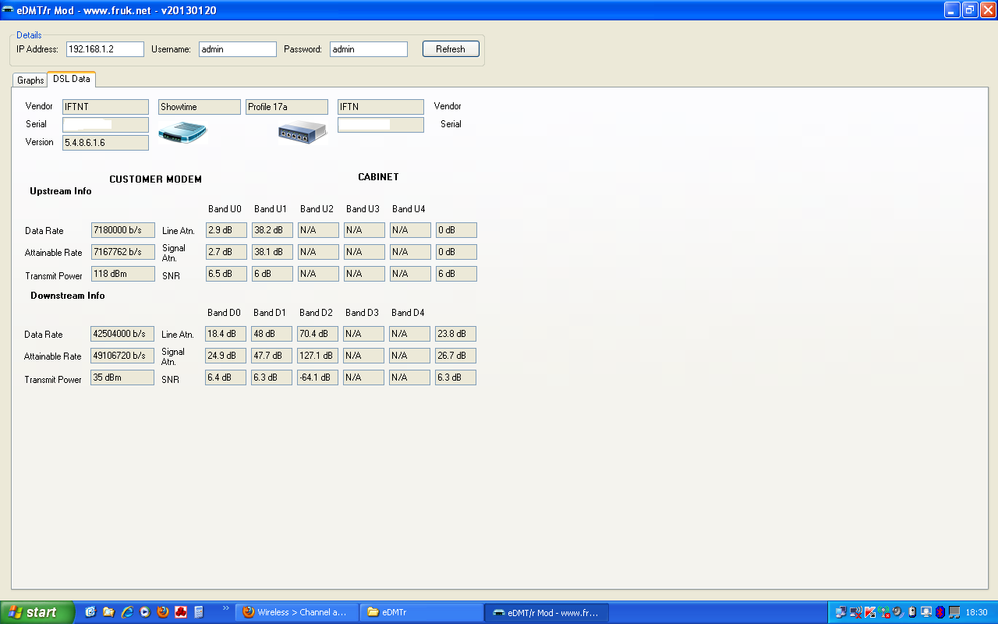This screenshot has width=998, height=624.
Task: Click Show Desktop in quick launch
Action: 90,612
